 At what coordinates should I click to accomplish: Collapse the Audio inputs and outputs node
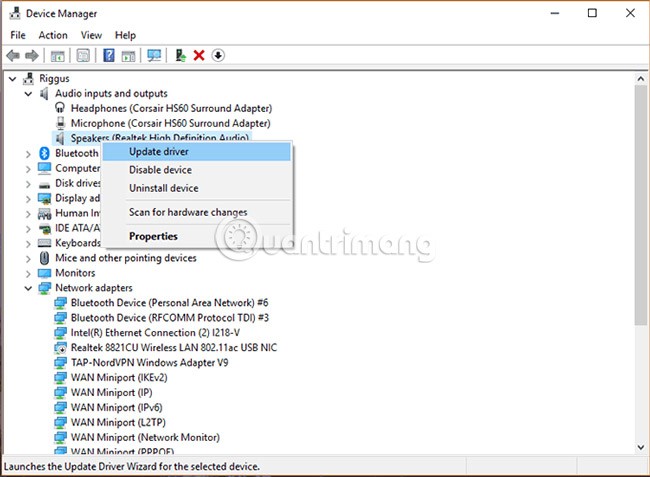[x=28, y=93]
